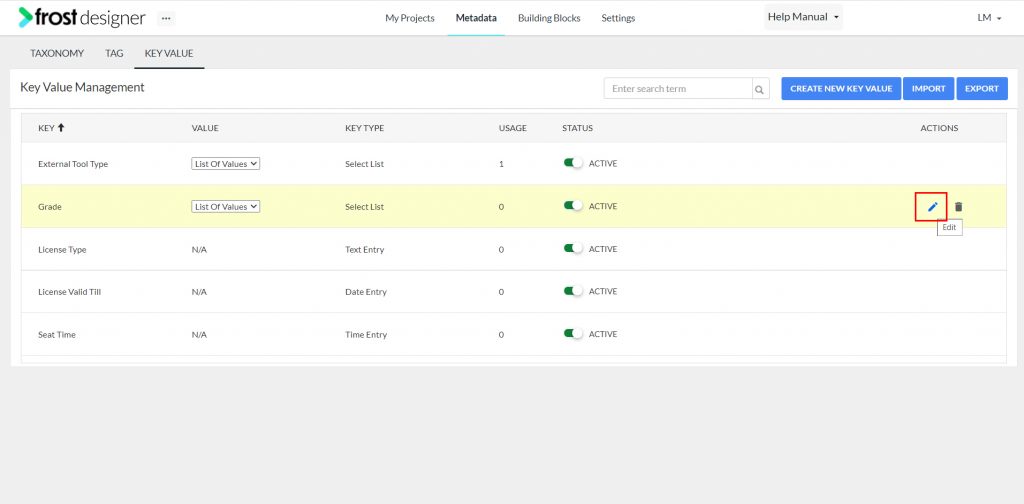
Task: Open List Of Values dropdown for External Tool Type
Action: (x=225, y=164)
